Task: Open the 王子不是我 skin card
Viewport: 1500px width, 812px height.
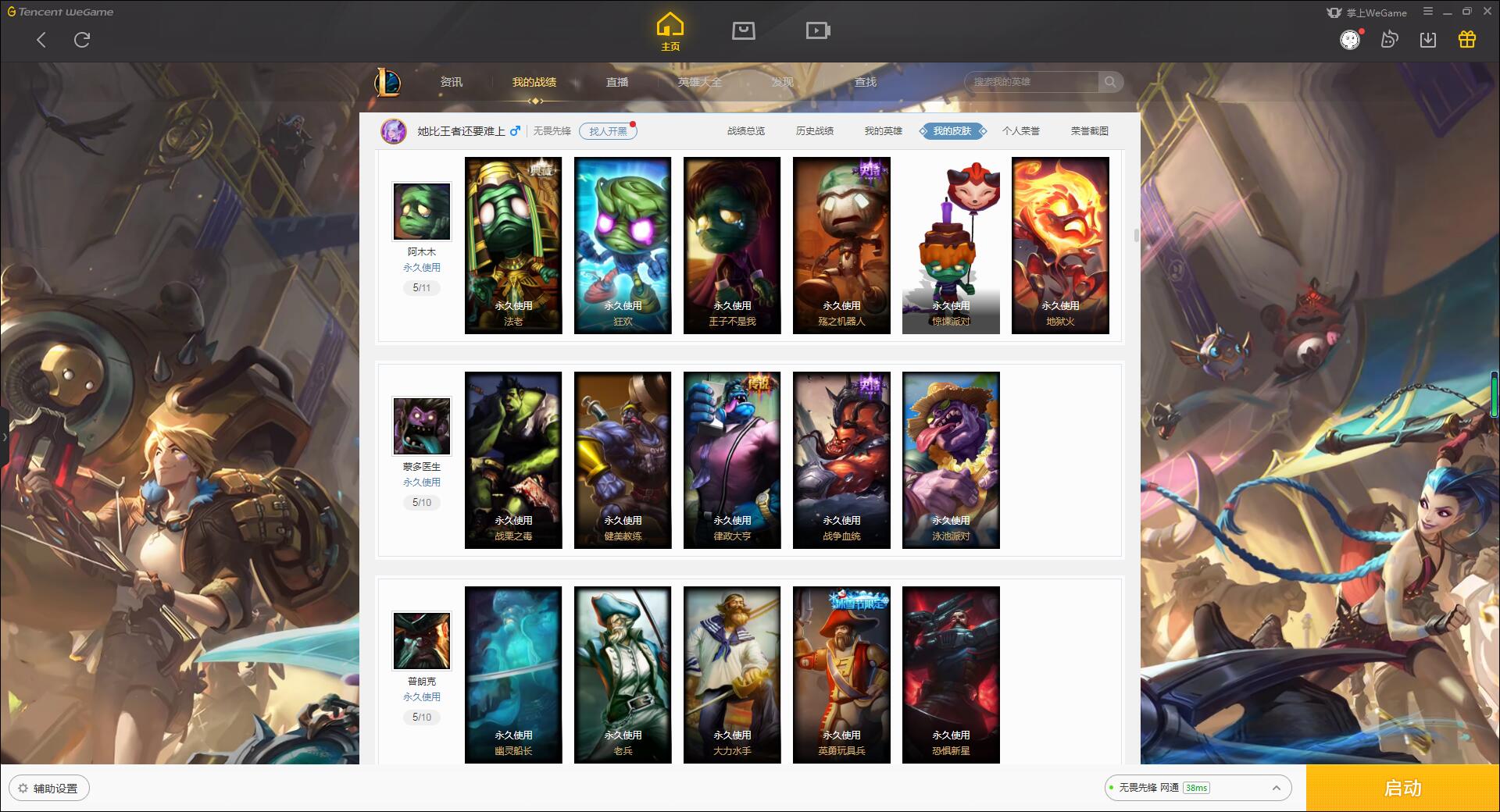Action: coord(732,246)
